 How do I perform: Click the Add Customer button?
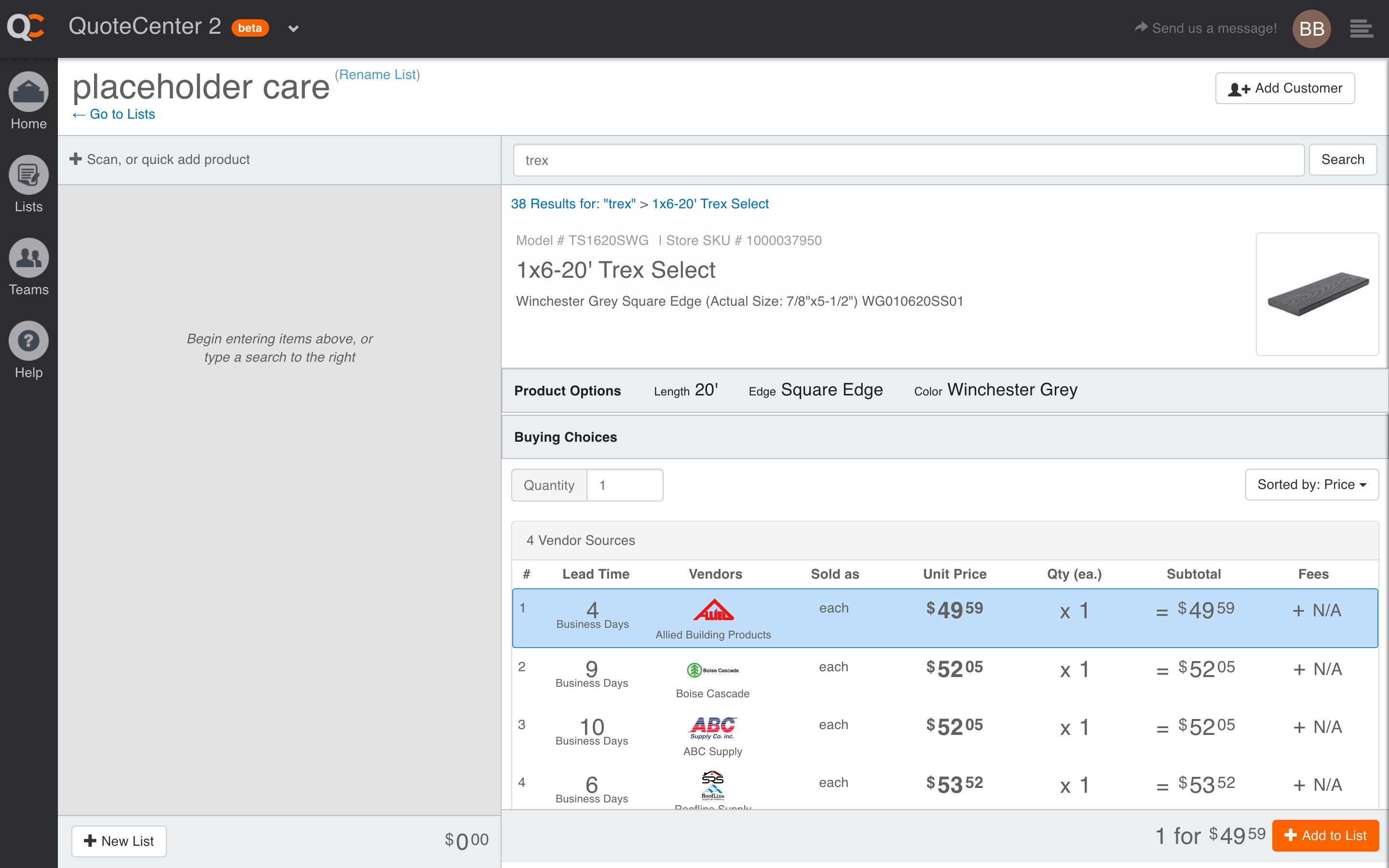[x=1285, y=88]
